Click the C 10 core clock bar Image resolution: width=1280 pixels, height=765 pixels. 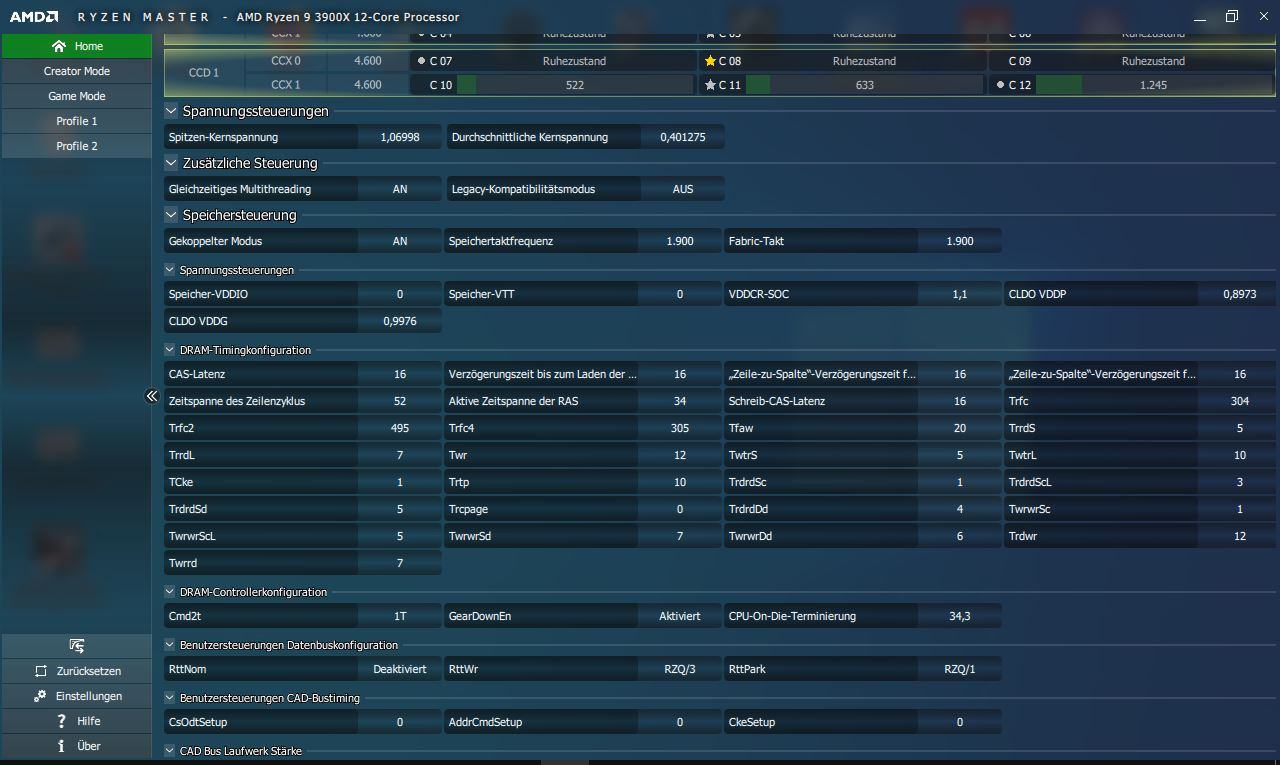tap(574, 85)
